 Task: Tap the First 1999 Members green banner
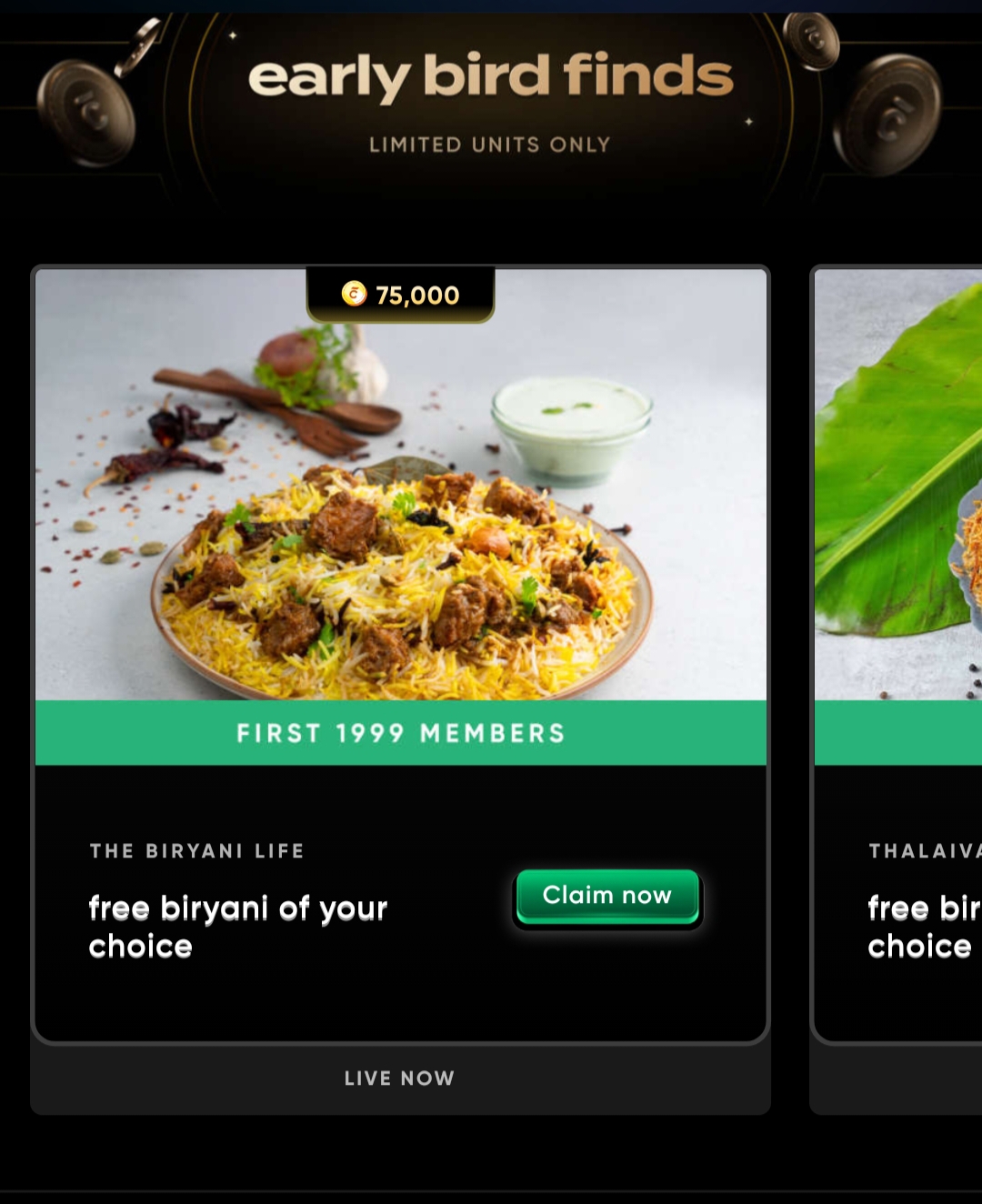point(401,733)
